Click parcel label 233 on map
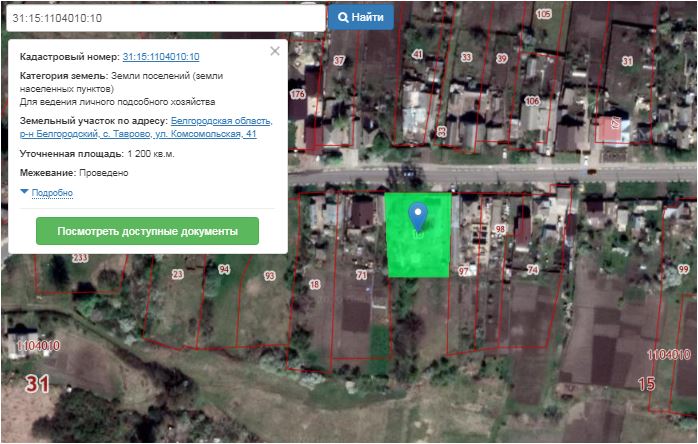This screenshot has width=698, height=444. [80, 258]
